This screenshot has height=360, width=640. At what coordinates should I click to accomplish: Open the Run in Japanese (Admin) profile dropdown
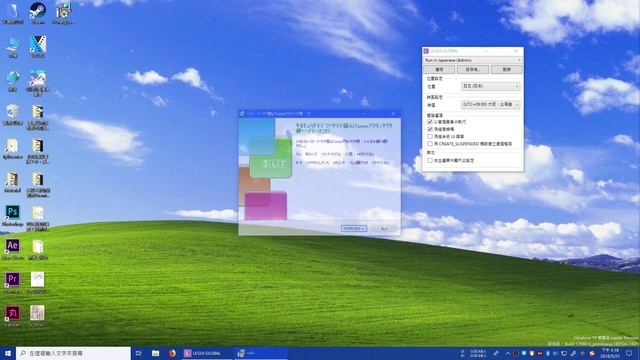(473, 60)
